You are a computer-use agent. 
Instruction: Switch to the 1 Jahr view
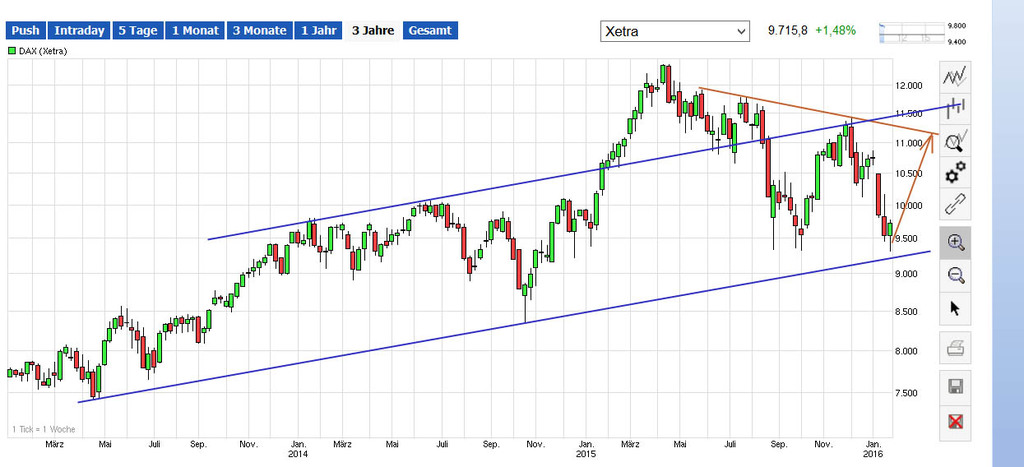point(318,31)
